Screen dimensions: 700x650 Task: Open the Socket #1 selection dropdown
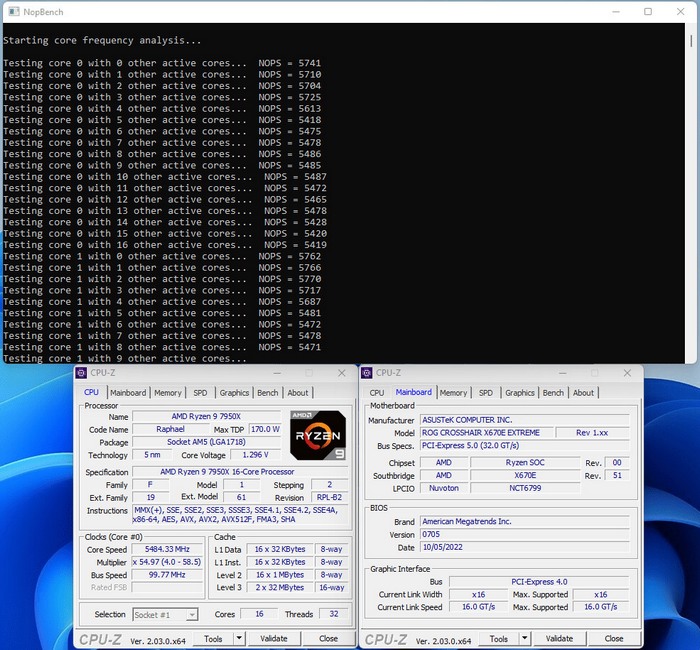165,614
